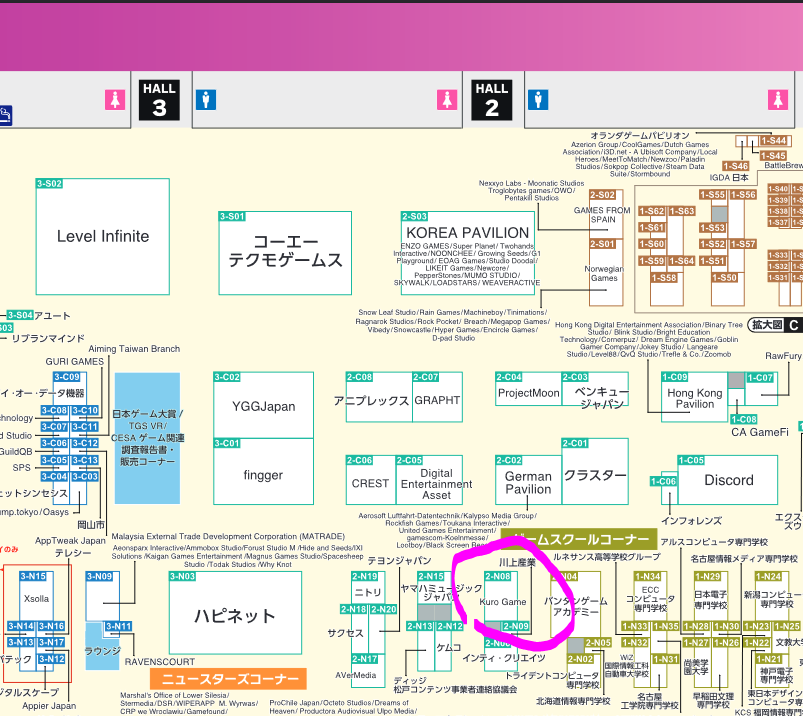Viewport: 803px width, 716px height.
Task: Select the クラスター booth
Action: point(595,472)
